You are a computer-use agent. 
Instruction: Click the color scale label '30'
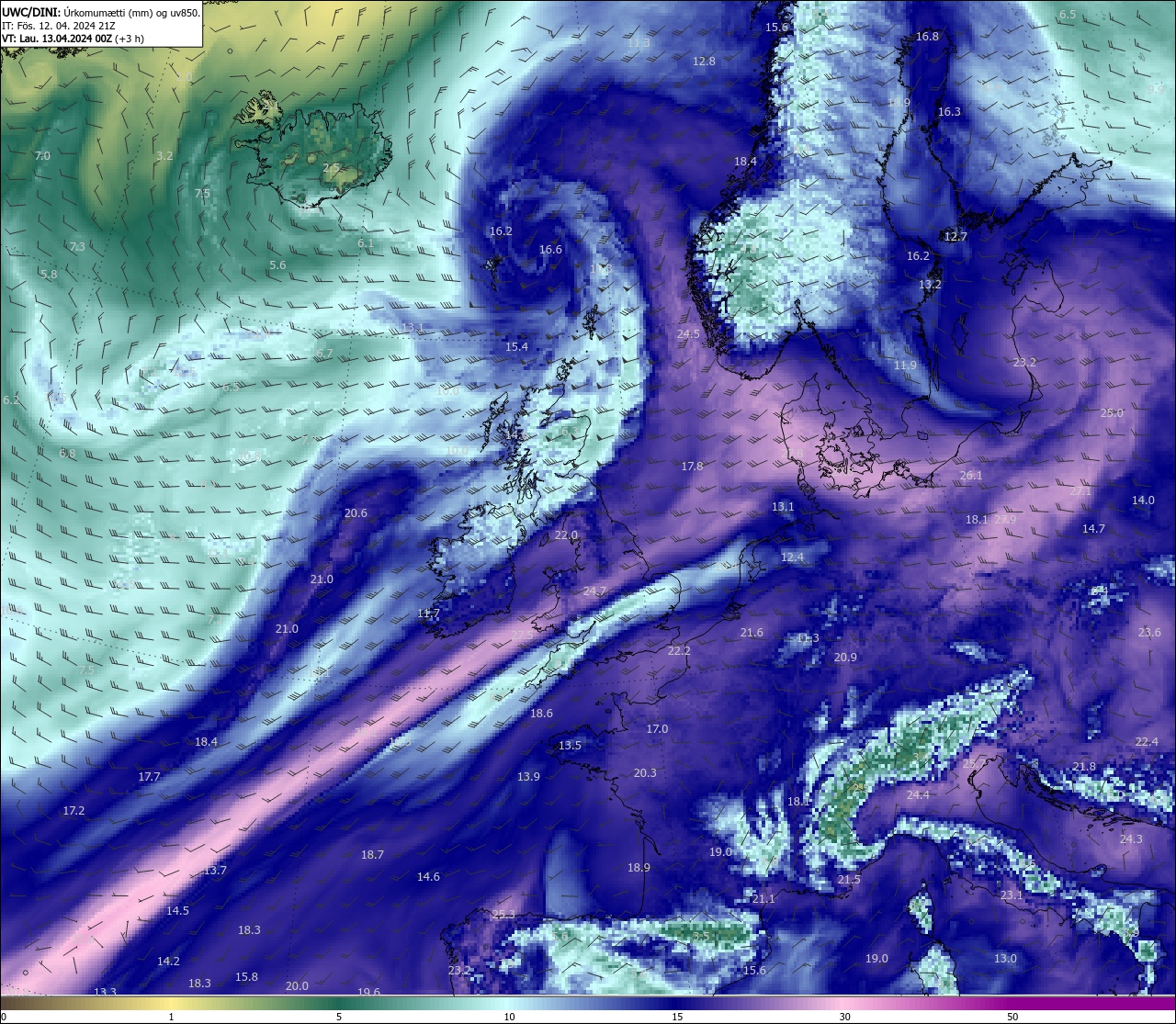click(x=844, y=1017)
